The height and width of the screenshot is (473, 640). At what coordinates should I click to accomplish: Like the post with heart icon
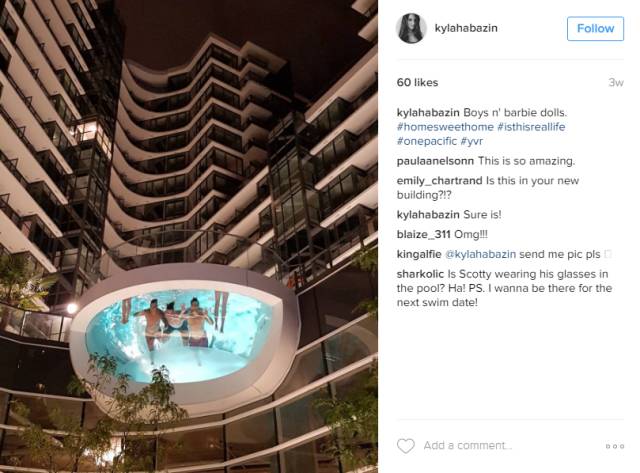point(405,446)
